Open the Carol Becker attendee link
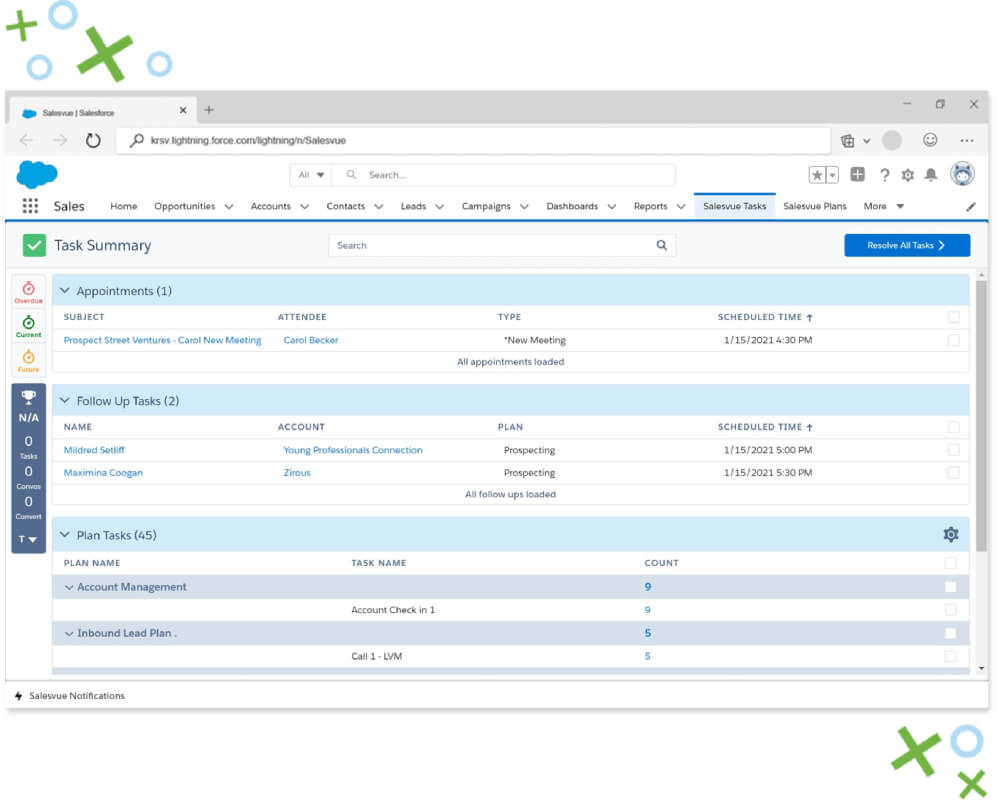Viewport: 997px width, 800px height. pos(310,340)
